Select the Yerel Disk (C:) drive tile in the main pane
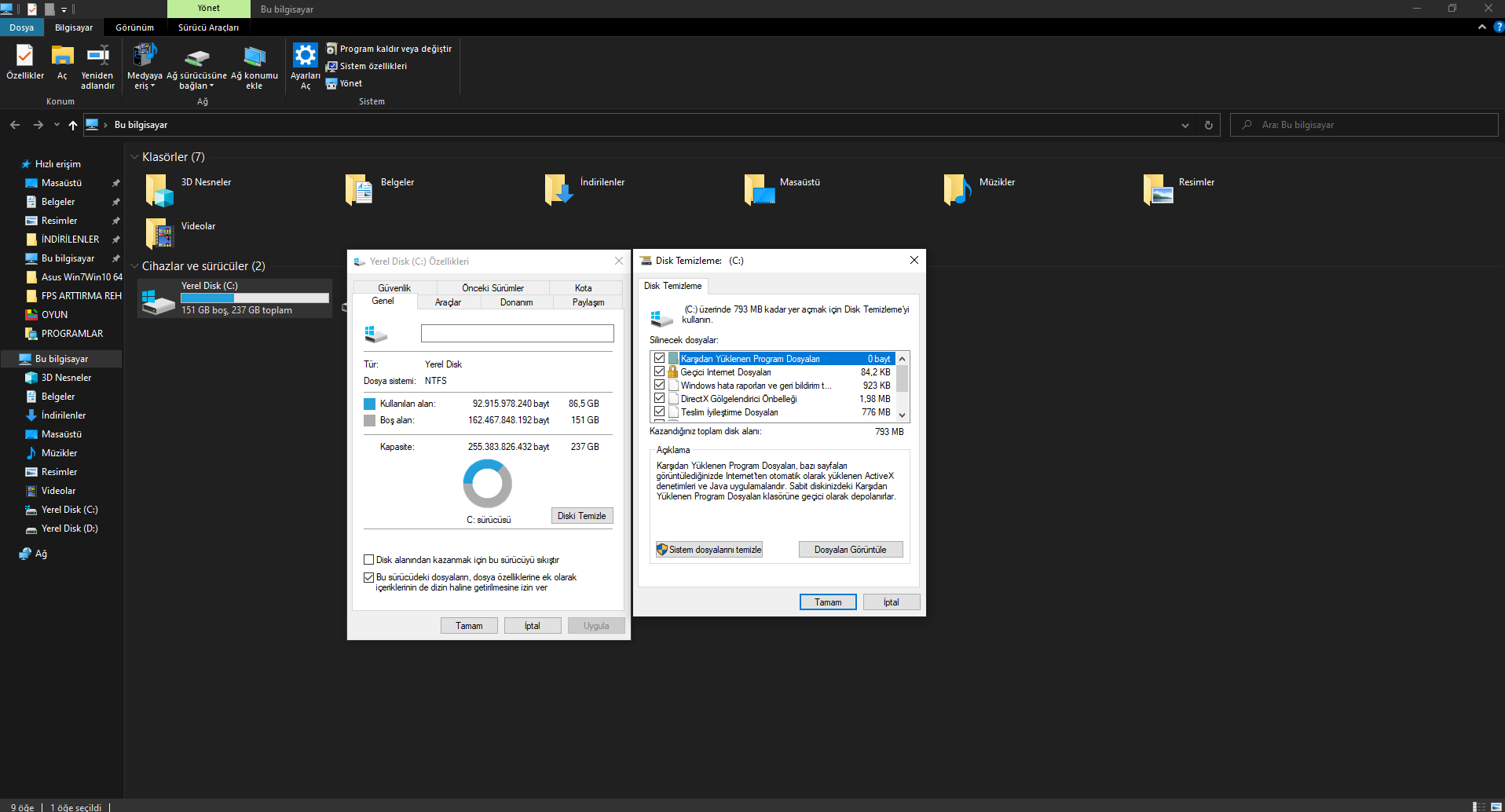 (235, 298)
